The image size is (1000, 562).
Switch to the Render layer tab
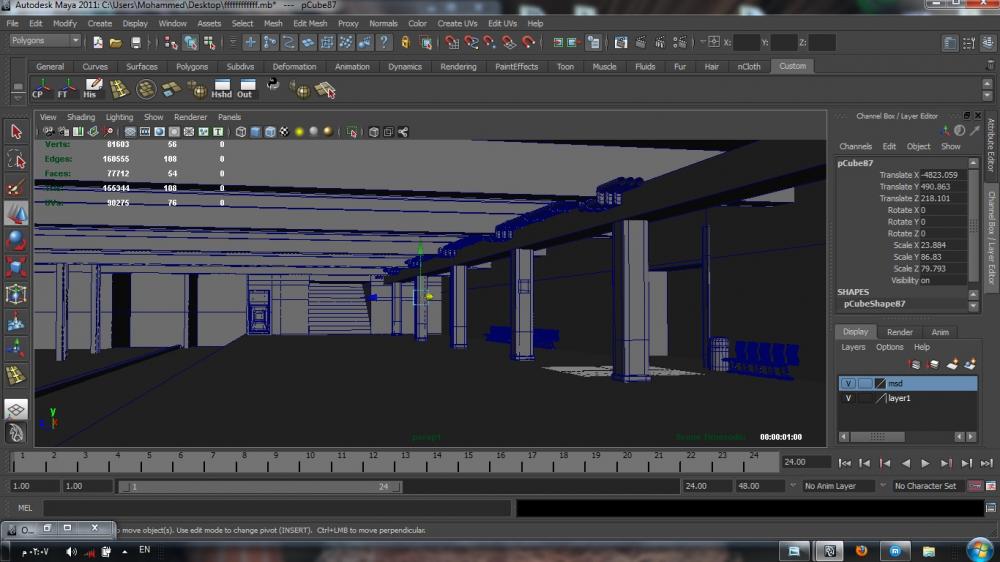tap(899, 332)
